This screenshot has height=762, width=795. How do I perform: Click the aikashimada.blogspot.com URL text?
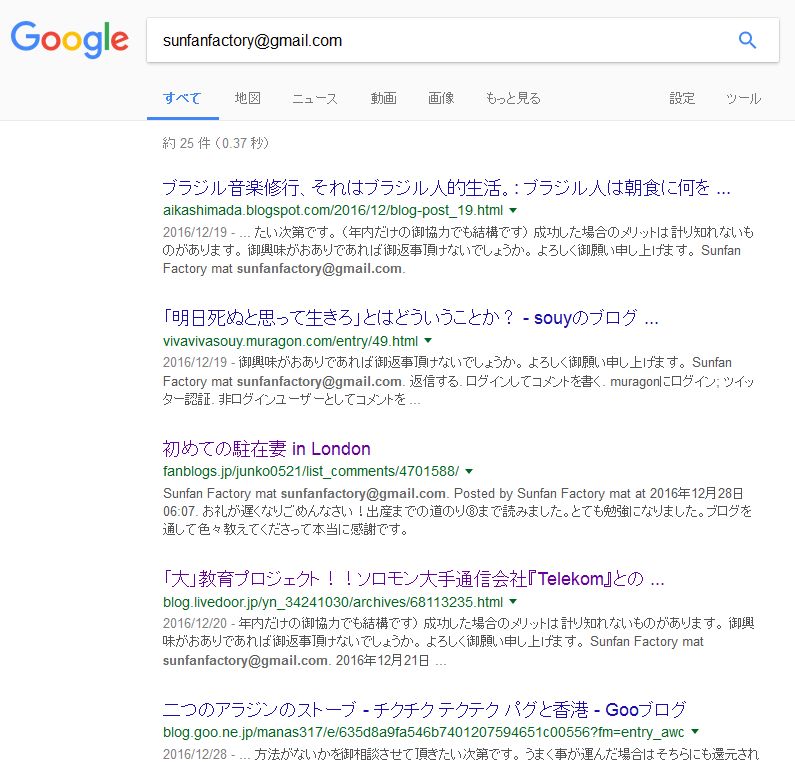[x=333, y=210]
